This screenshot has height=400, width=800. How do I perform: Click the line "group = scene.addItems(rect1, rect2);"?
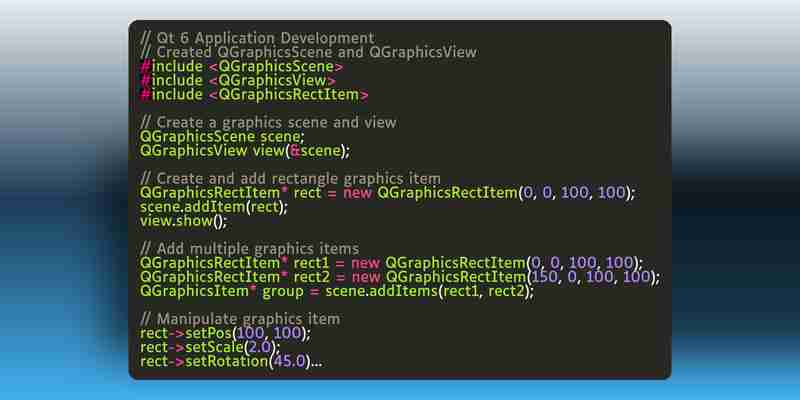click(x=337, y=292)
